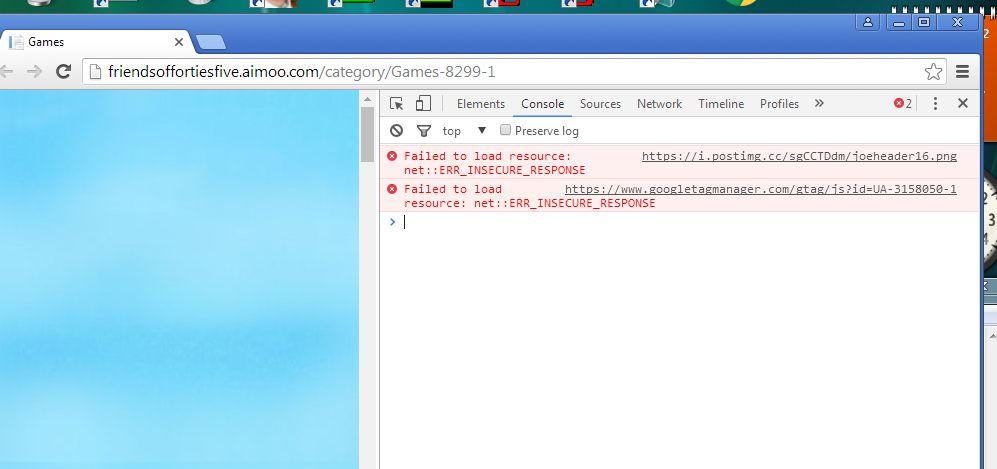Screen dimensions: 997x469
Task: Switch to the Console tab
Action: [x=542, y=104]
